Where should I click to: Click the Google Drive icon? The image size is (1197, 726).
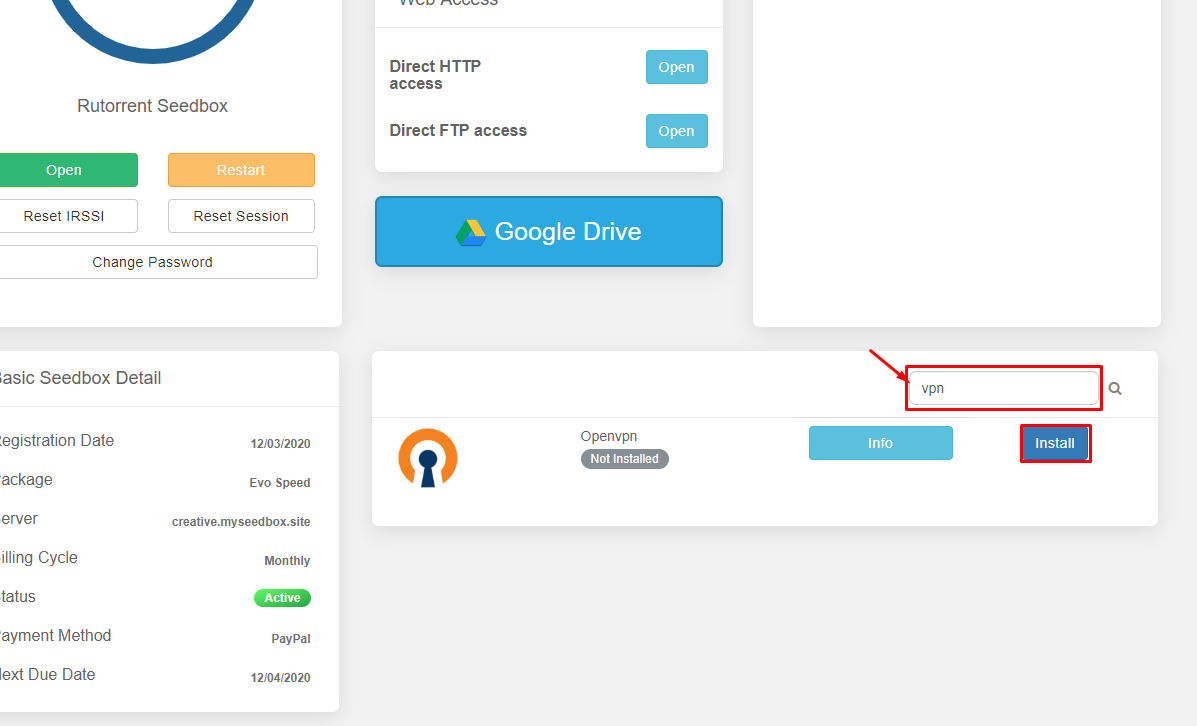[470, 231]
